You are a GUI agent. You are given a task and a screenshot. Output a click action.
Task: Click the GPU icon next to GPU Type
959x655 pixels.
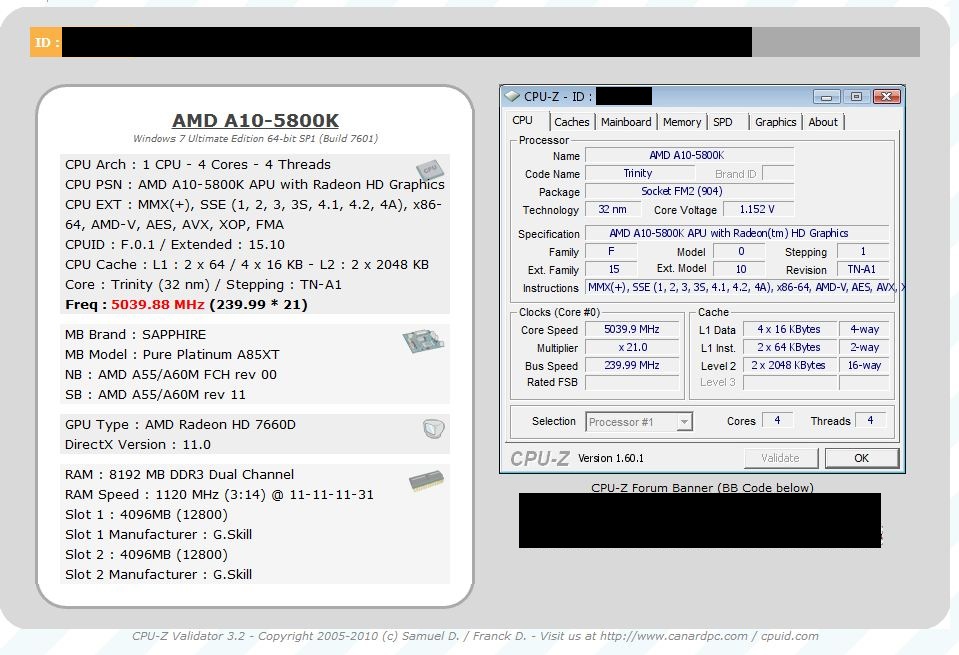(x=432, y=429)
